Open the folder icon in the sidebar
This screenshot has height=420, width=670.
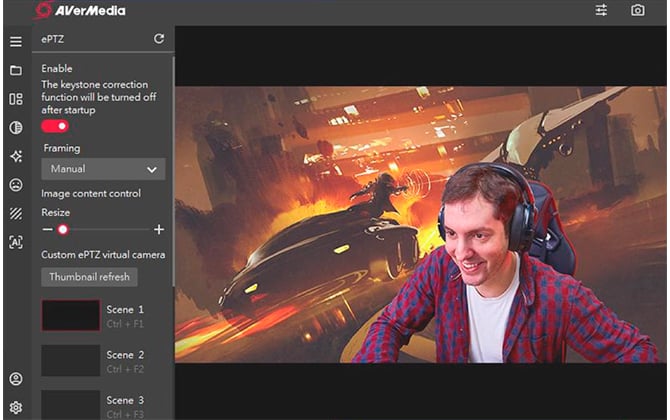point(16,70)
